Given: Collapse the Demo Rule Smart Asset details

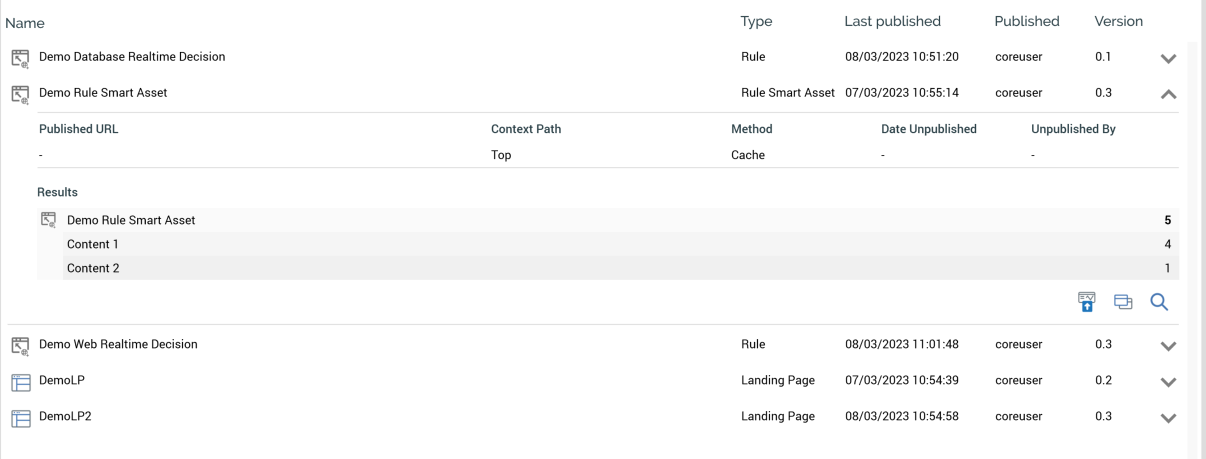Looking at the screenshot, I should pos(1167,94).
